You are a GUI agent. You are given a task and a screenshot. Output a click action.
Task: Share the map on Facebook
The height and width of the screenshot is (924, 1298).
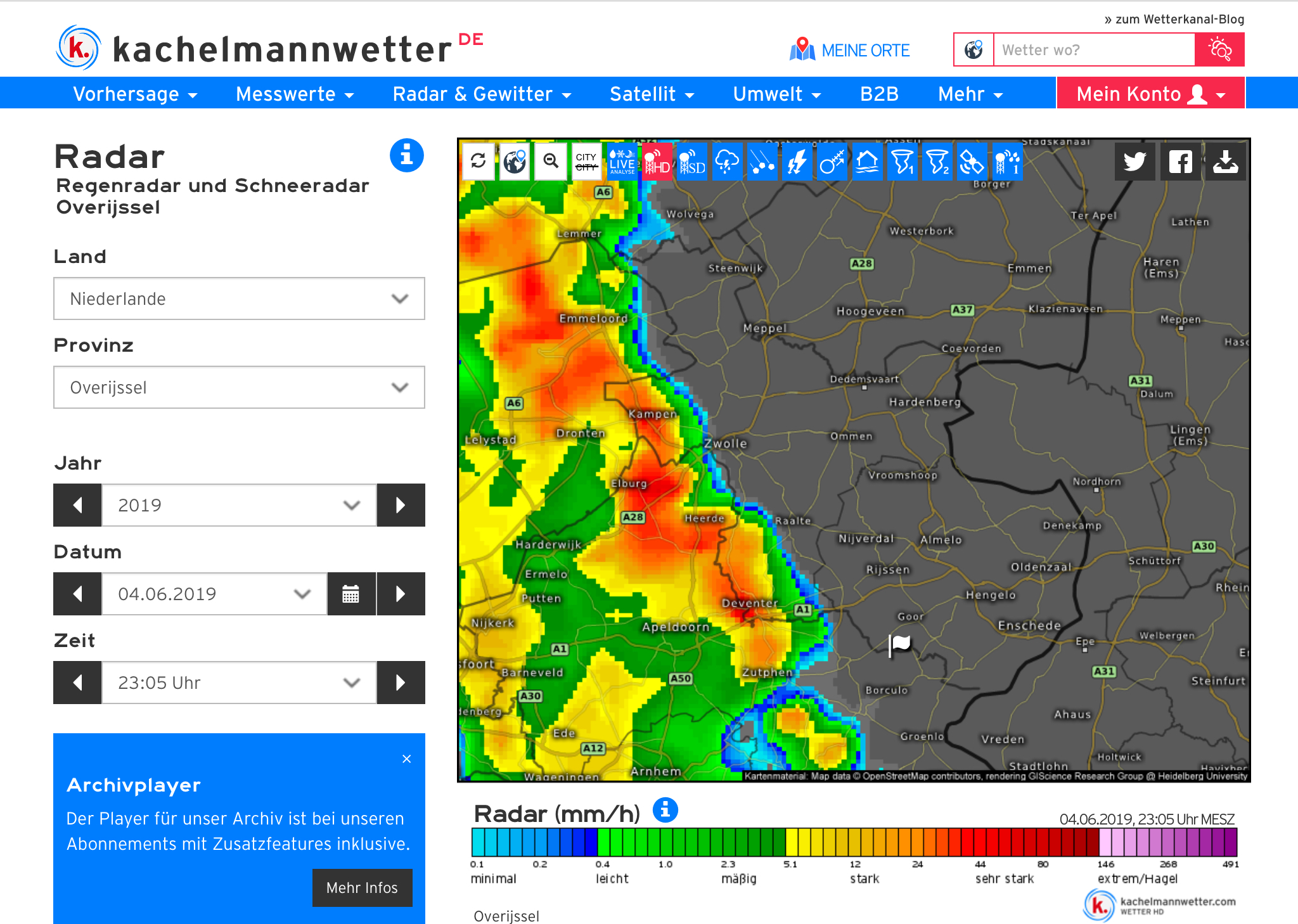tap(1180, 162)
